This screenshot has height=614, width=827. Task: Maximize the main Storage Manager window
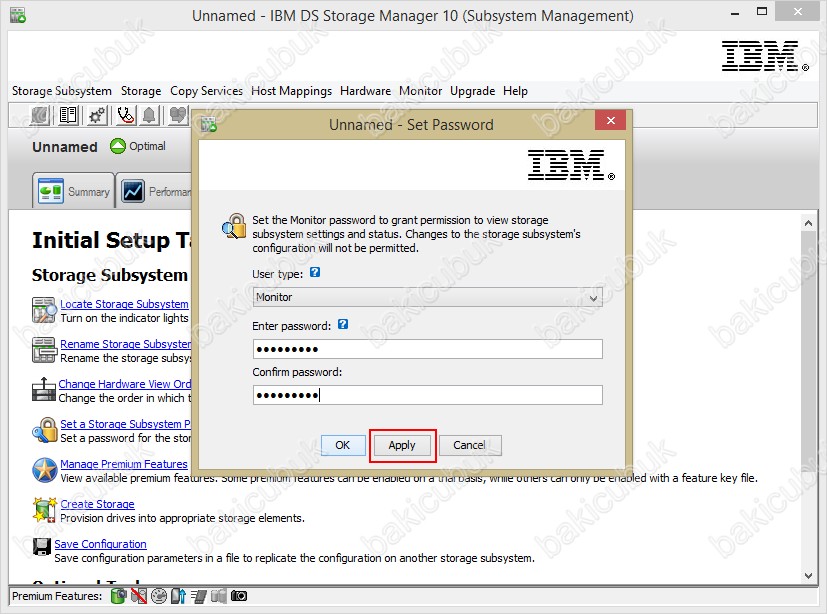coord(762,12)
